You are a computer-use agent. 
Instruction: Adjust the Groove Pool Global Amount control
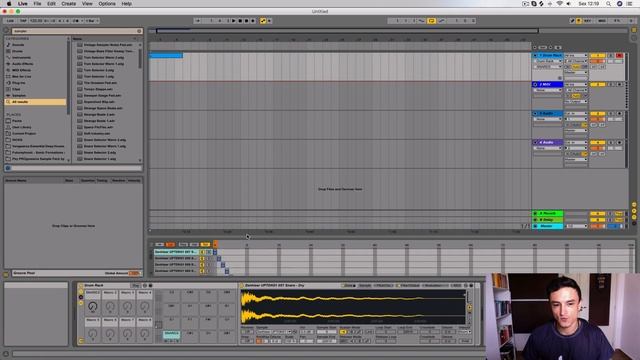(x=133, y=273)
